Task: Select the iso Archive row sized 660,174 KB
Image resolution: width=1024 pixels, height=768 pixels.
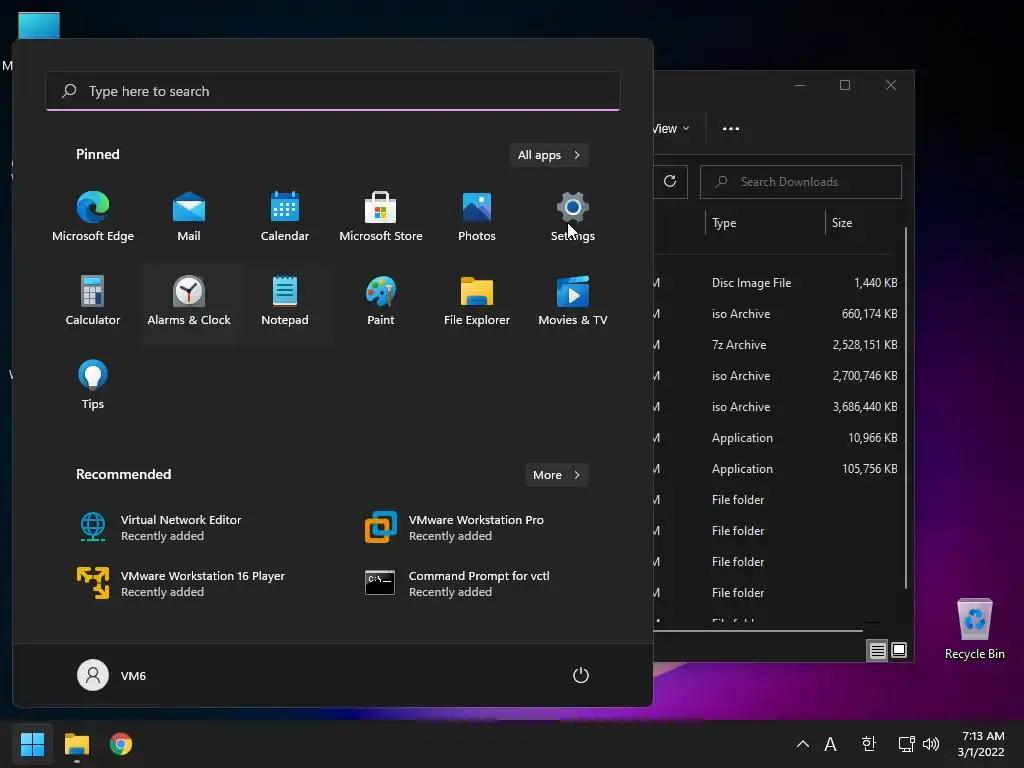Action: 777,314
